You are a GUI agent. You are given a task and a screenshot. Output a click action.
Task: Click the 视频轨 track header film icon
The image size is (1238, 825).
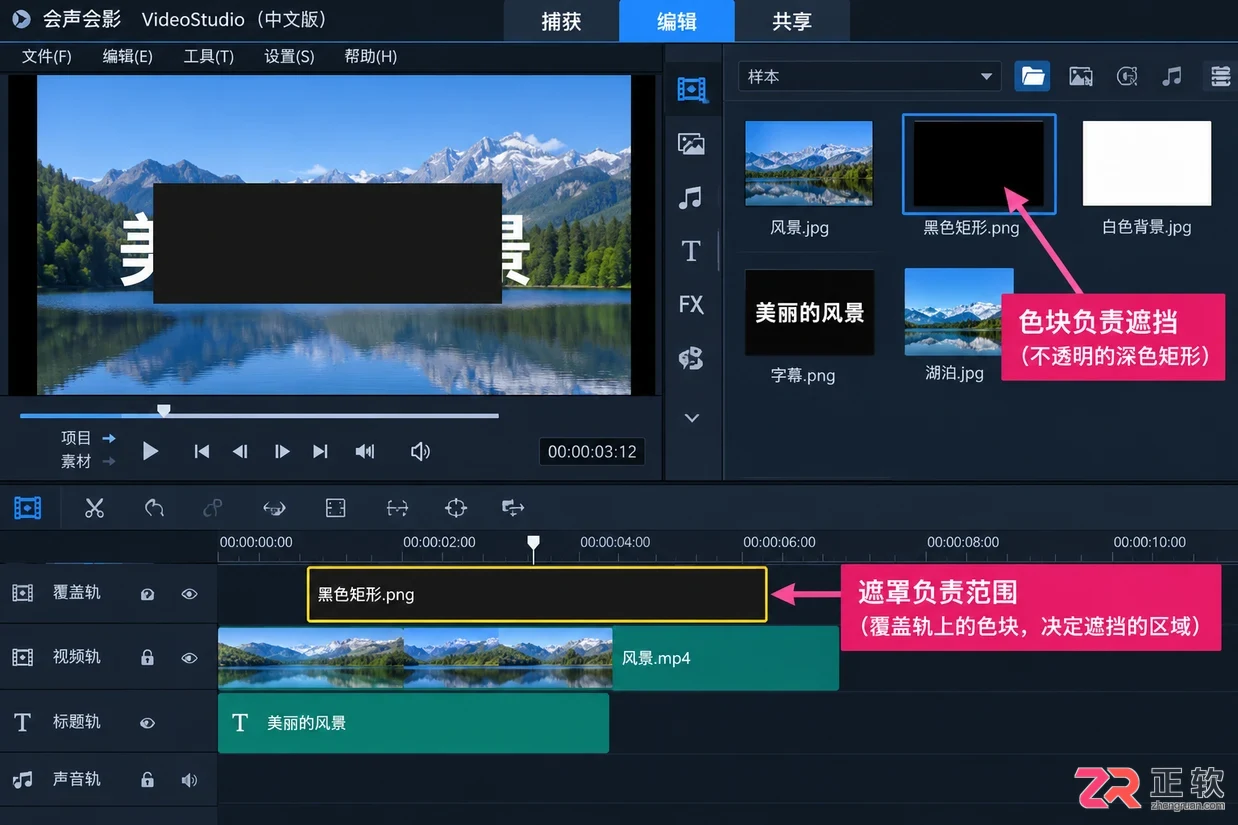[x=23, y=657]
